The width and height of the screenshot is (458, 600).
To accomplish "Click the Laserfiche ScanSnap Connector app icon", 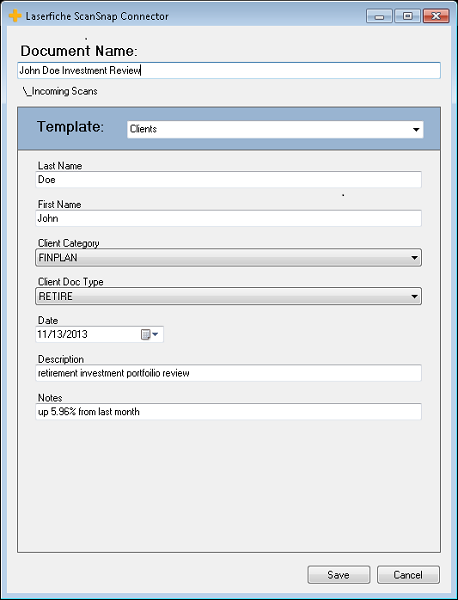I will [x=15, y=16].
